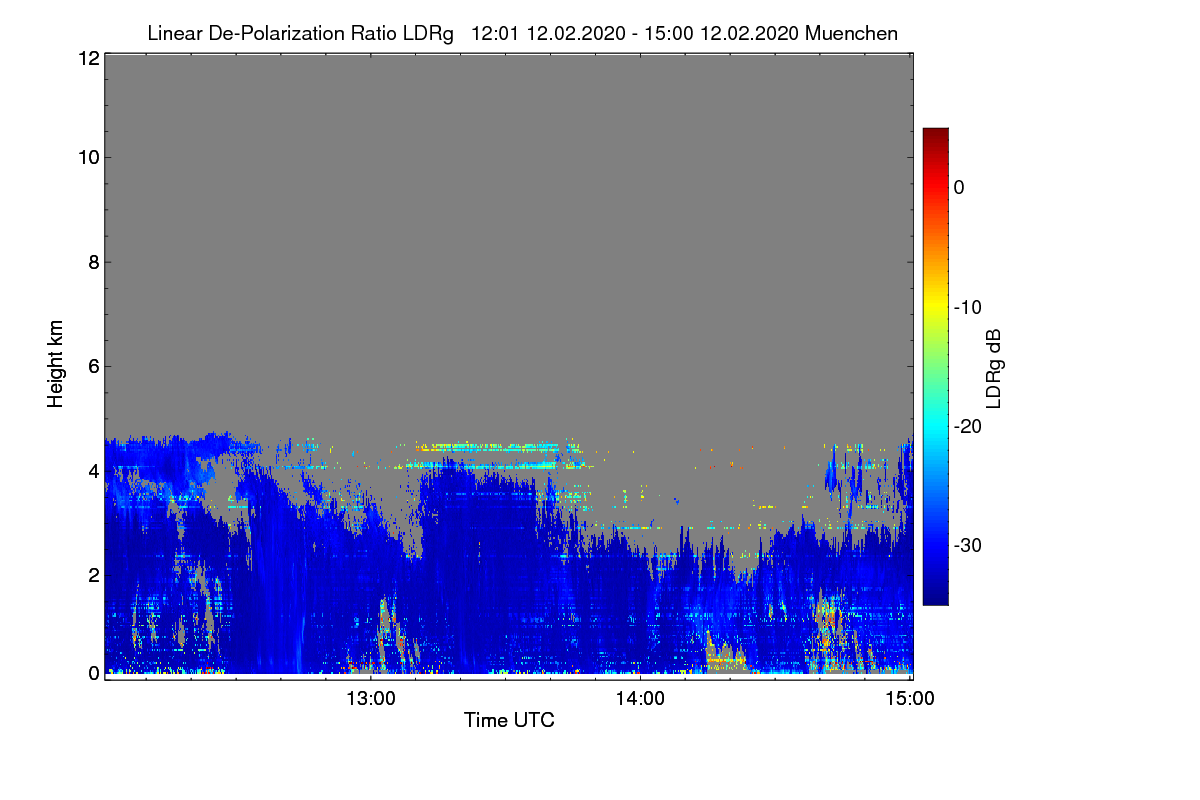Click the 'Time UTC' axis label
The image size is (1200, 800).
click(x=509, y=720)
